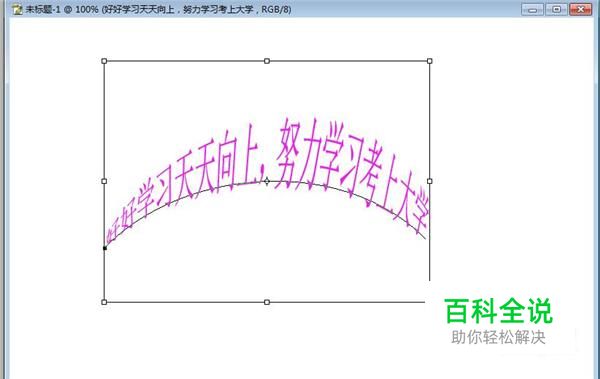The image size is (600, 379).
Task: Click the transform center reference point
Action: point(267,181)
